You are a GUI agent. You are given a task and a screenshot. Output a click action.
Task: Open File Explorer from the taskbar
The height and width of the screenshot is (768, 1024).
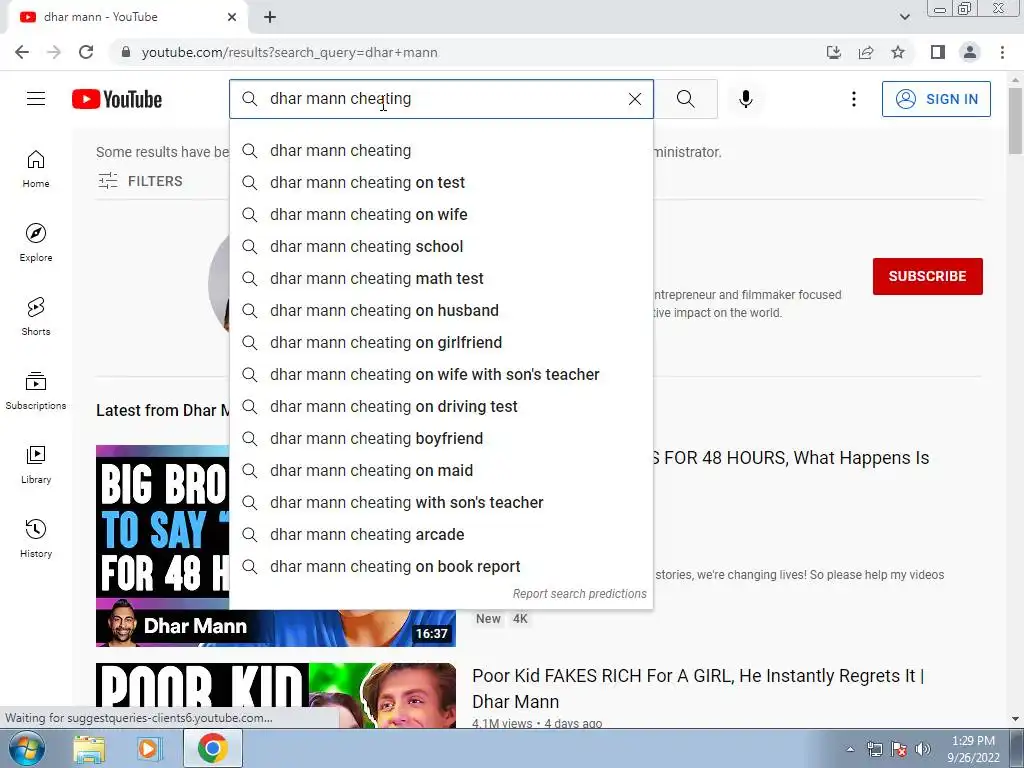pos(89,748)
